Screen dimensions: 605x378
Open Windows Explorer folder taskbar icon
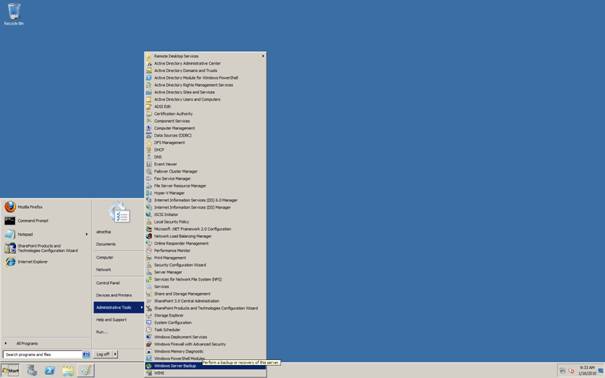click(68, 371)
